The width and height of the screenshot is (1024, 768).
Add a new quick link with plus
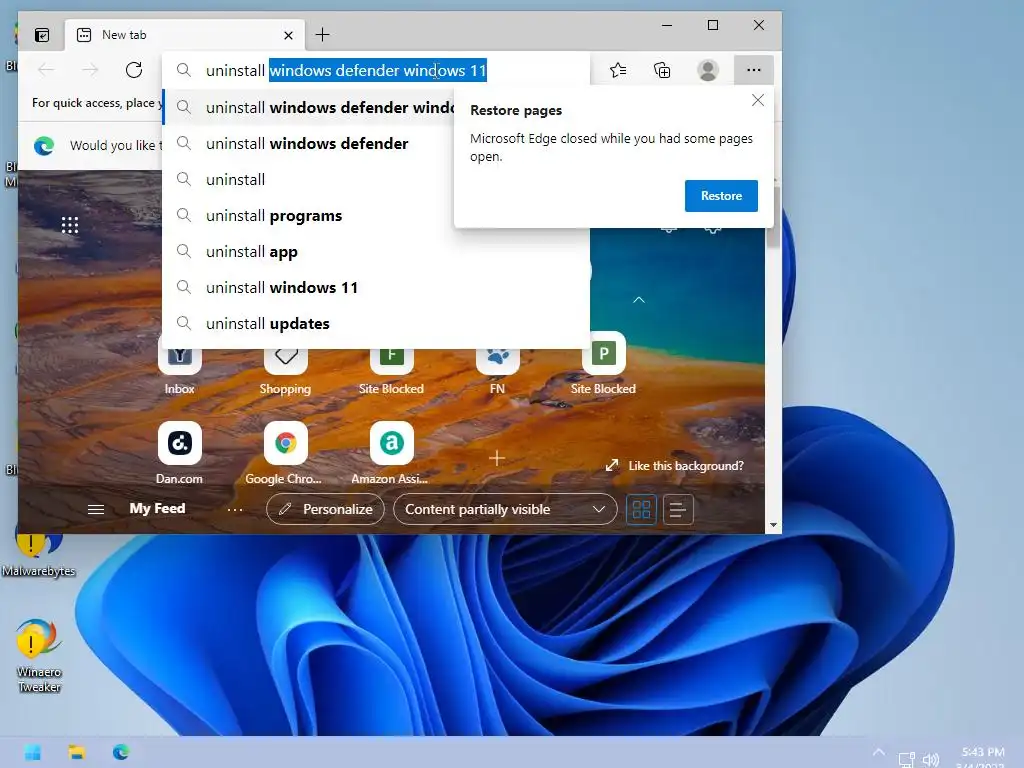tap(497, 458)
